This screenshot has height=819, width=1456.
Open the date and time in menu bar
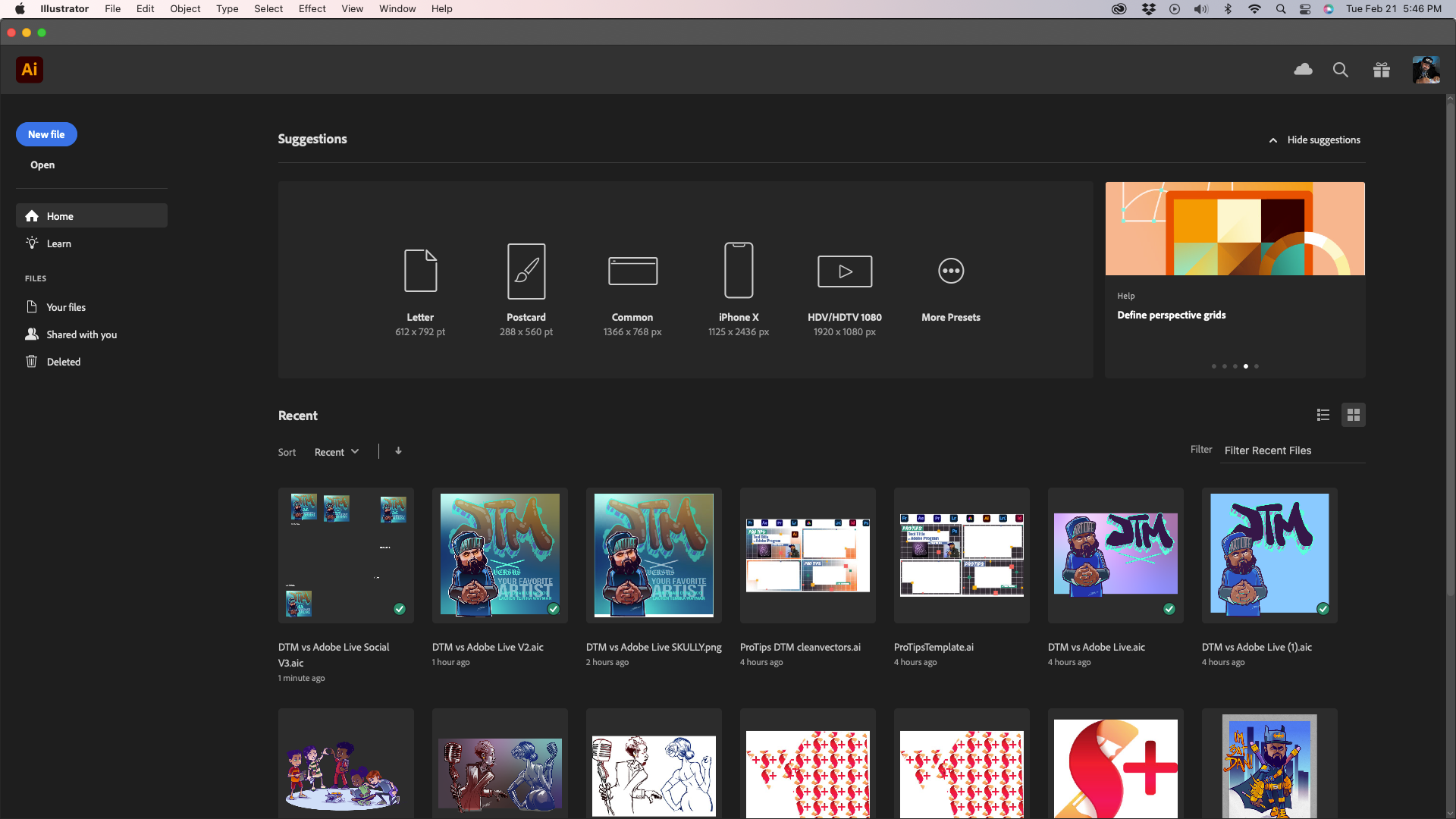click(1394, 9)
